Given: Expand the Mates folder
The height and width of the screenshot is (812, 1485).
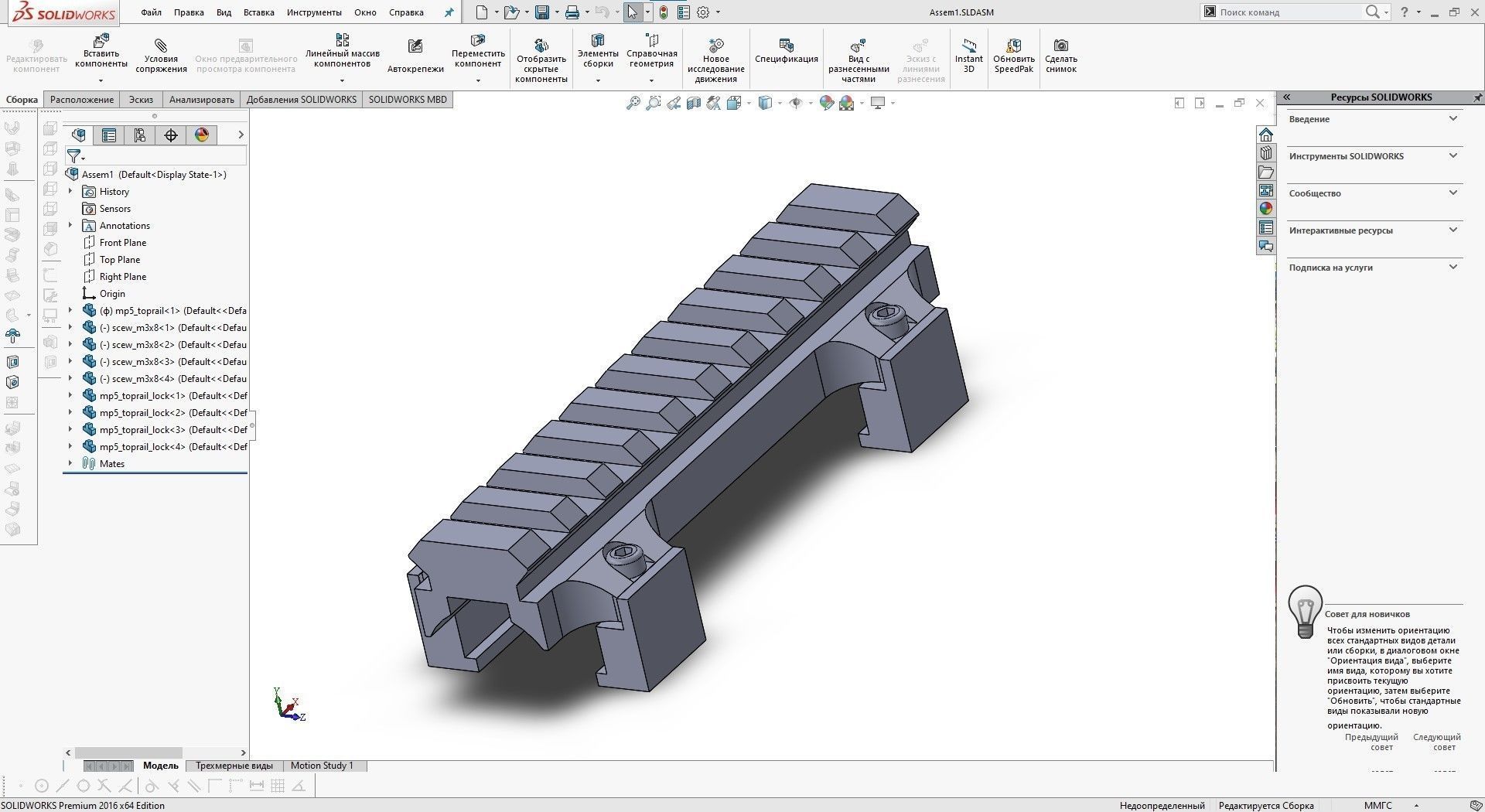Looking at the screenshot, I should pyautogui.click(x=70, y=463).
